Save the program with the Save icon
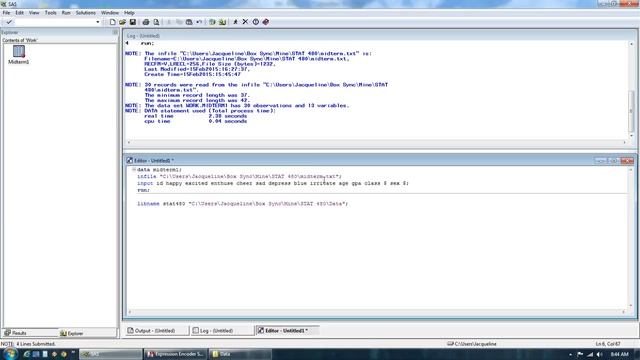 pos(133,22)
